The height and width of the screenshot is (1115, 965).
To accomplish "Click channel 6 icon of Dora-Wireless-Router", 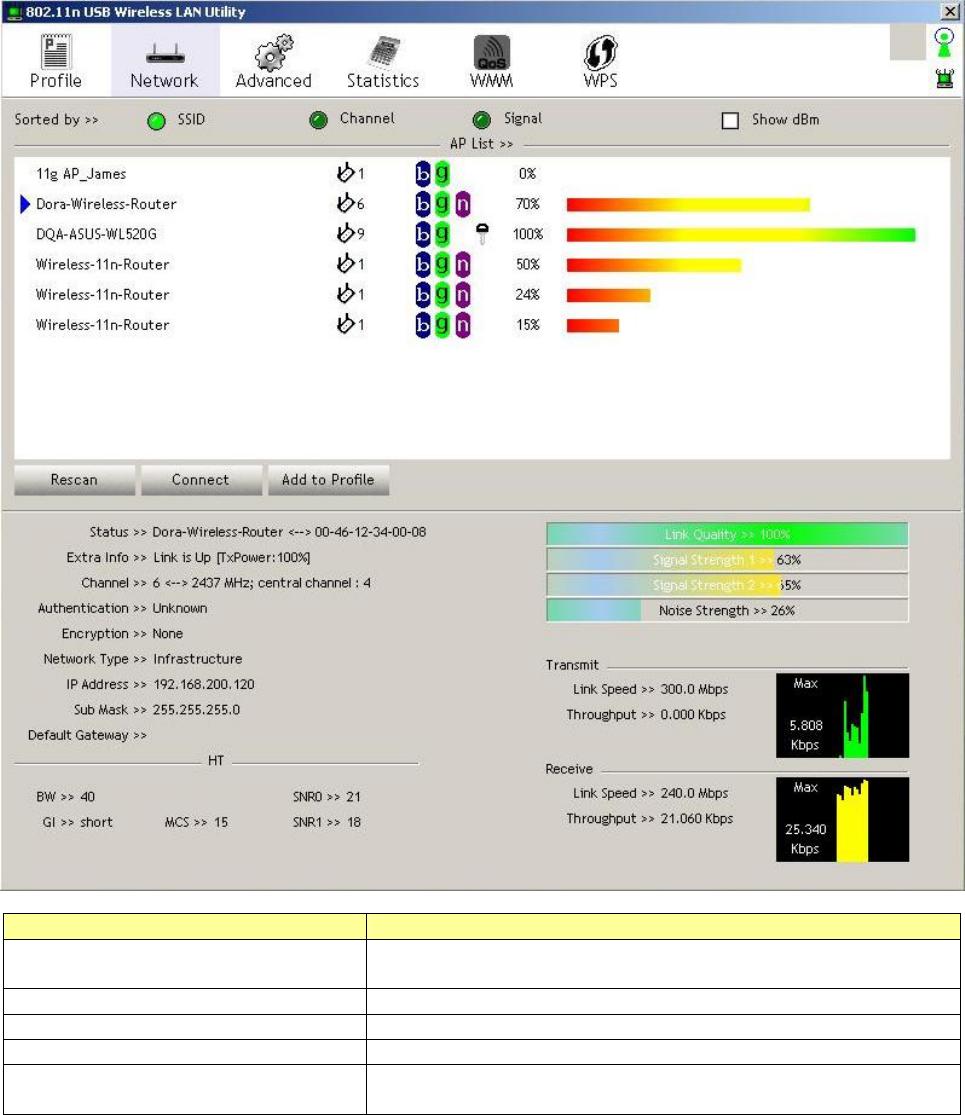I will (x=346, y=203).
